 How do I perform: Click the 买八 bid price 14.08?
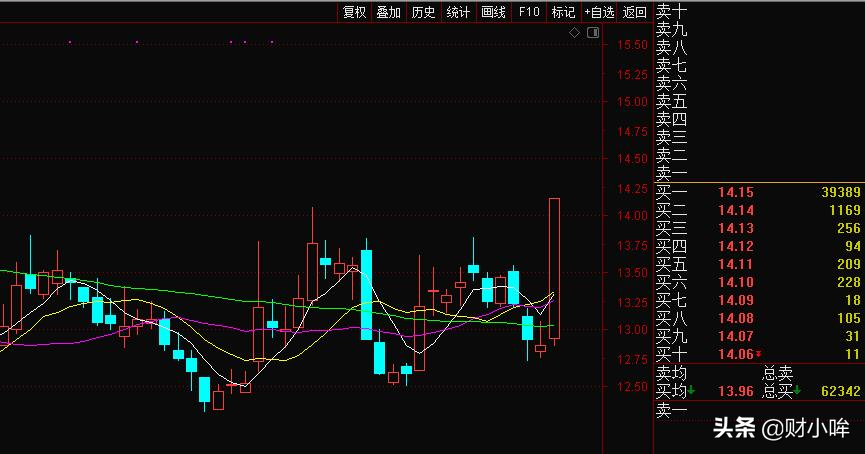736,318
